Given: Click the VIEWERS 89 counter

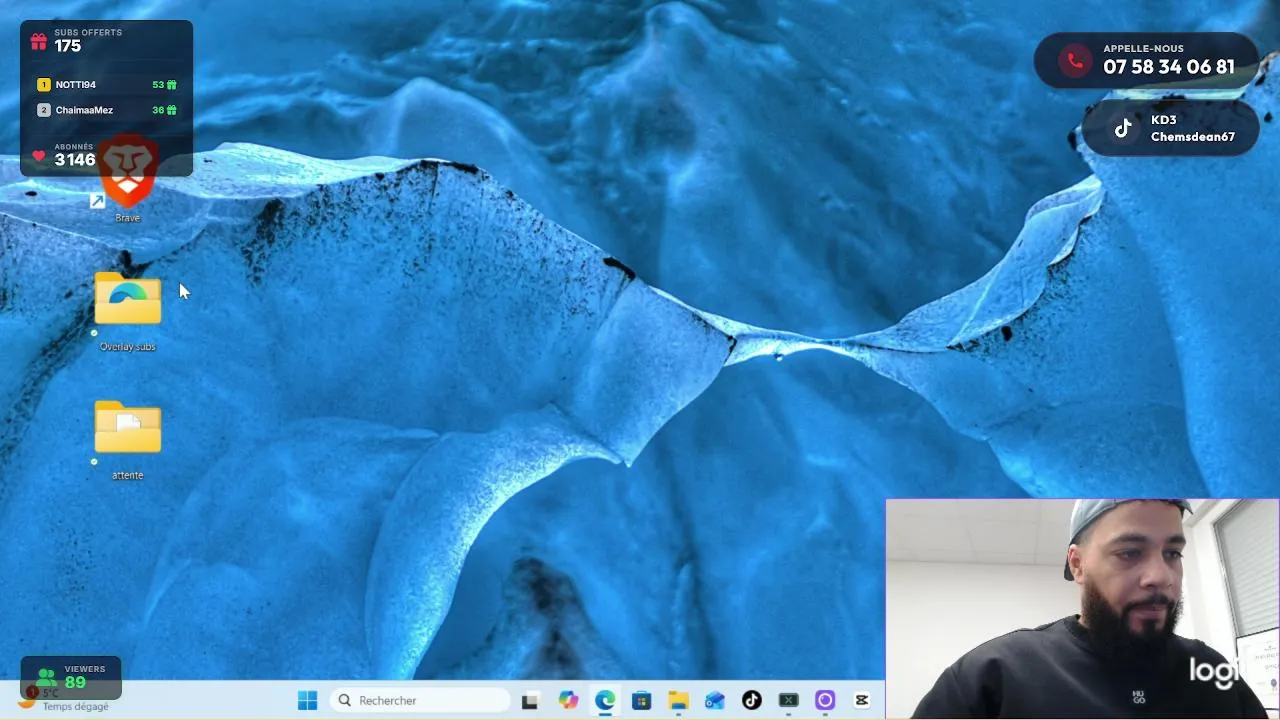Looking at the screenshot, I should [71, 677].
